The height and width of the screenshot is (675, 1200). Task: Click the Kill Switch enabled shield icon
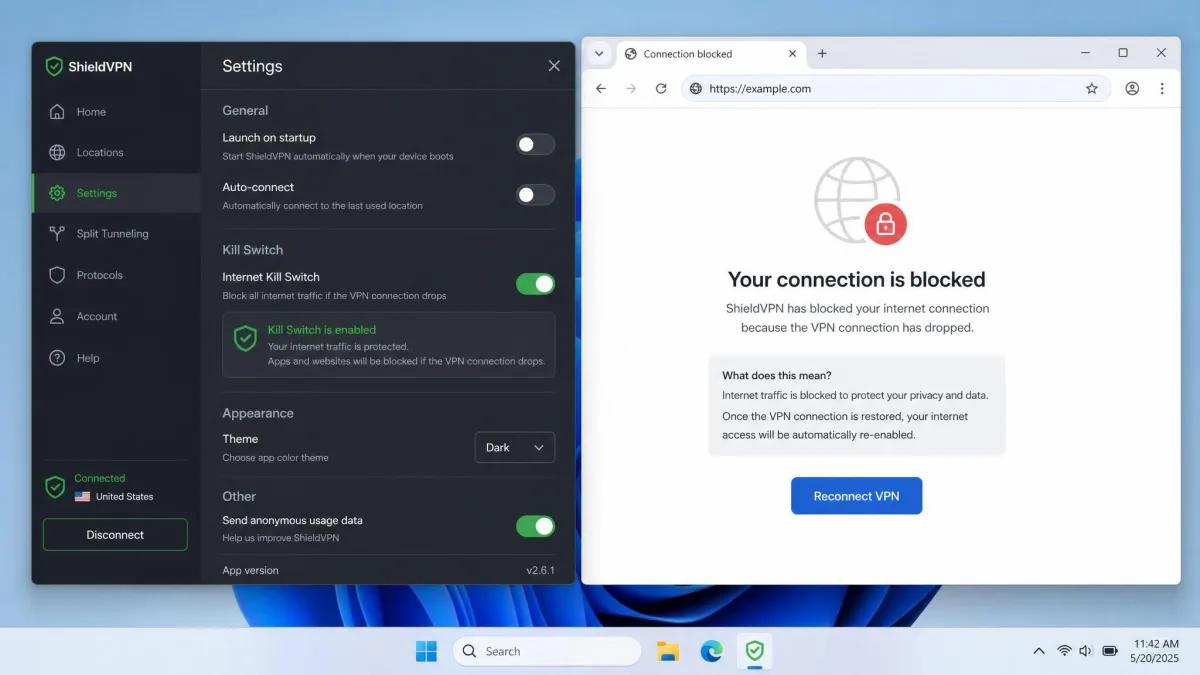click(245, 338)
